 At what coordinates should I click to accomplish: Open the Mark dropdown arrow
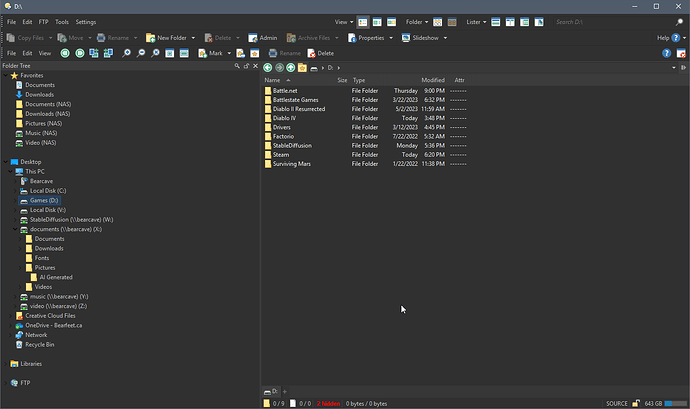pos(229,53)
